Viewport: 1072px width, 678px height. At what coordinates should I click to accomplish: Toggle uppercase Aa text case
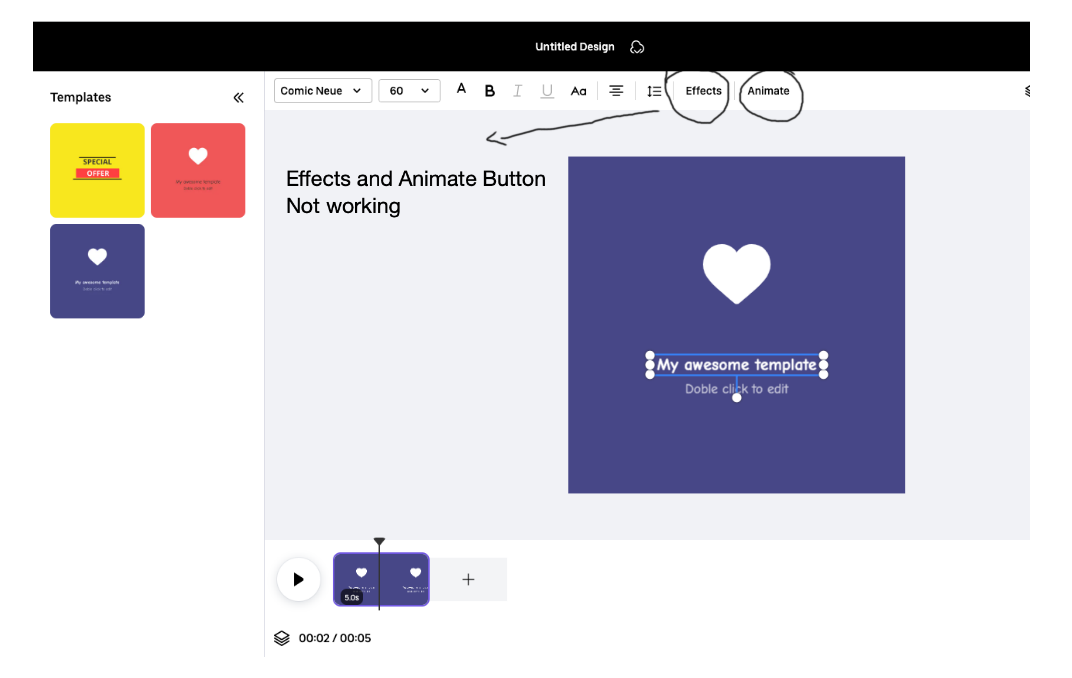point(578,91)
